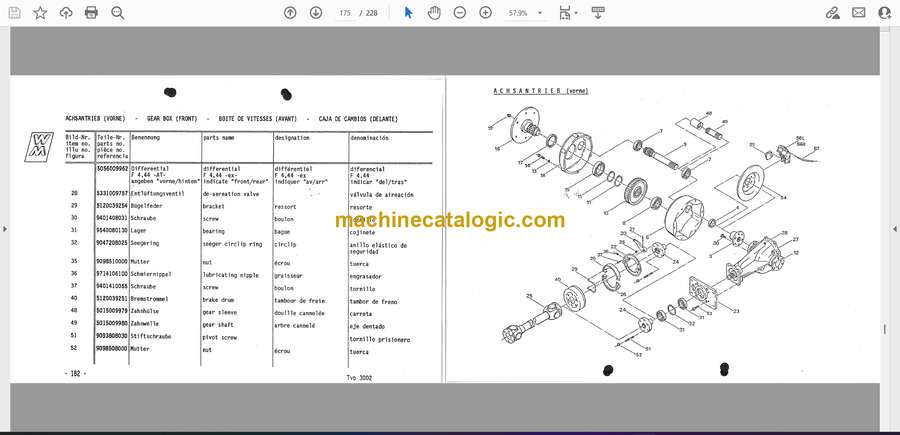Click the 'engrasador' denominación entry
900x435 pixels.
pos(366,277)
